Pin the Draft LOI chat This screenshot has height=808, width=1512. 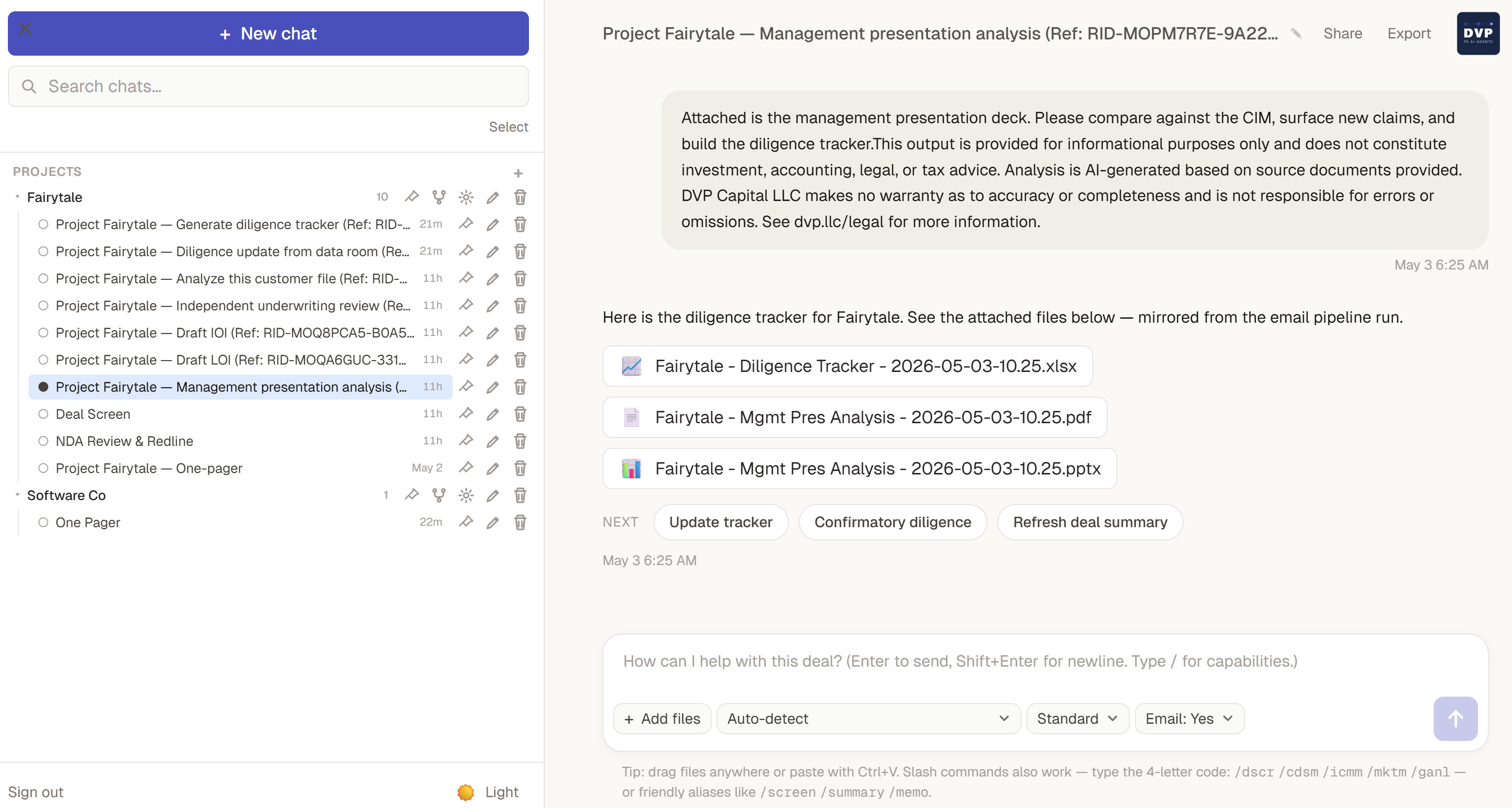(x=466, y=359)
